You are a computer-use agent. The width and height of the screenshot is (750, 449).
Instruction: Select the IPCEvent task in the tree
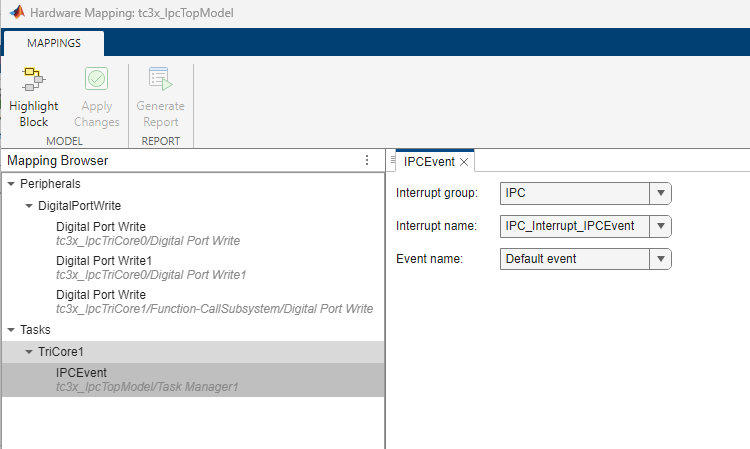[81, 372]
